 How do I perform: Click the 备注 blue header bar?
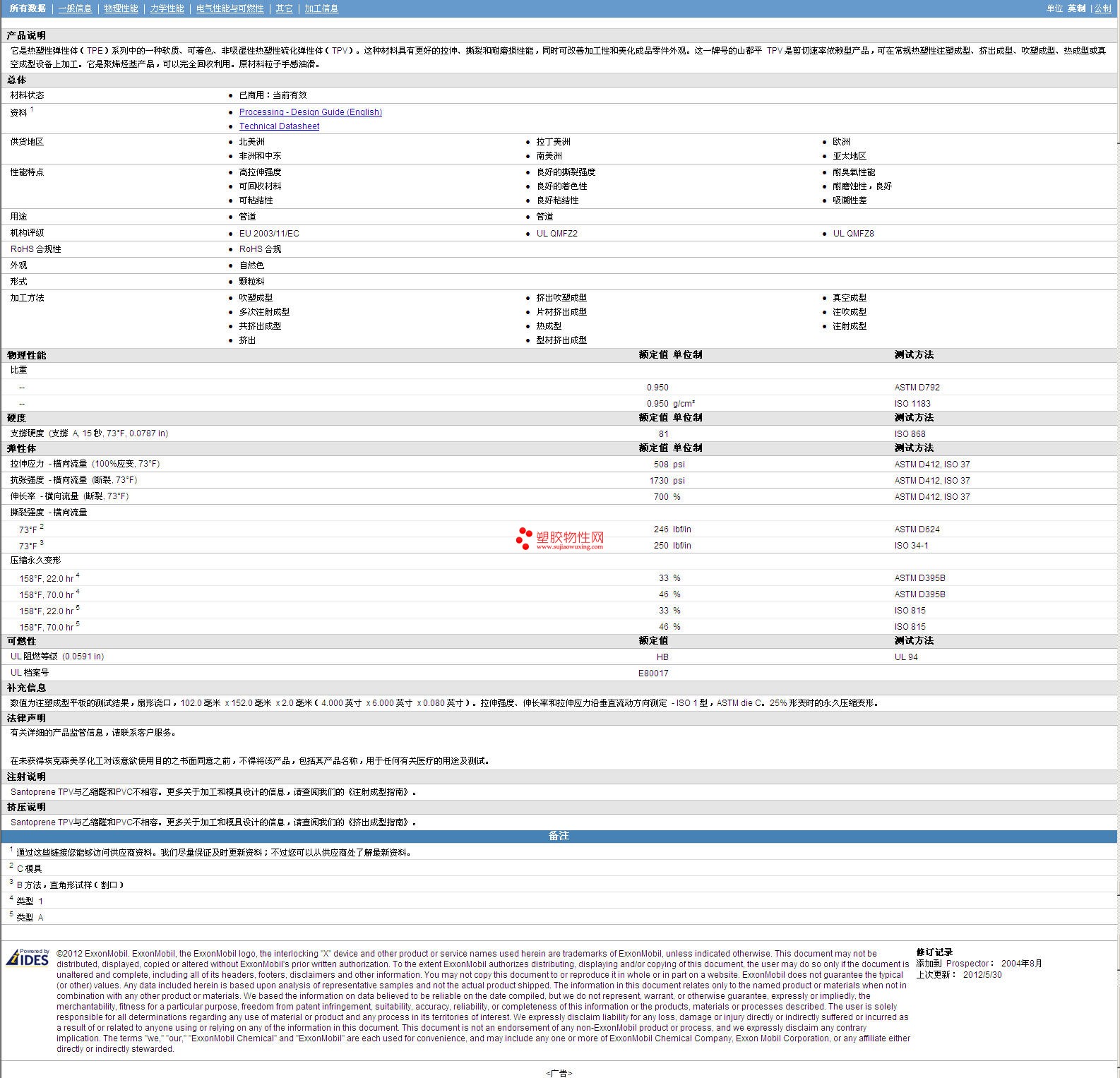559,836
